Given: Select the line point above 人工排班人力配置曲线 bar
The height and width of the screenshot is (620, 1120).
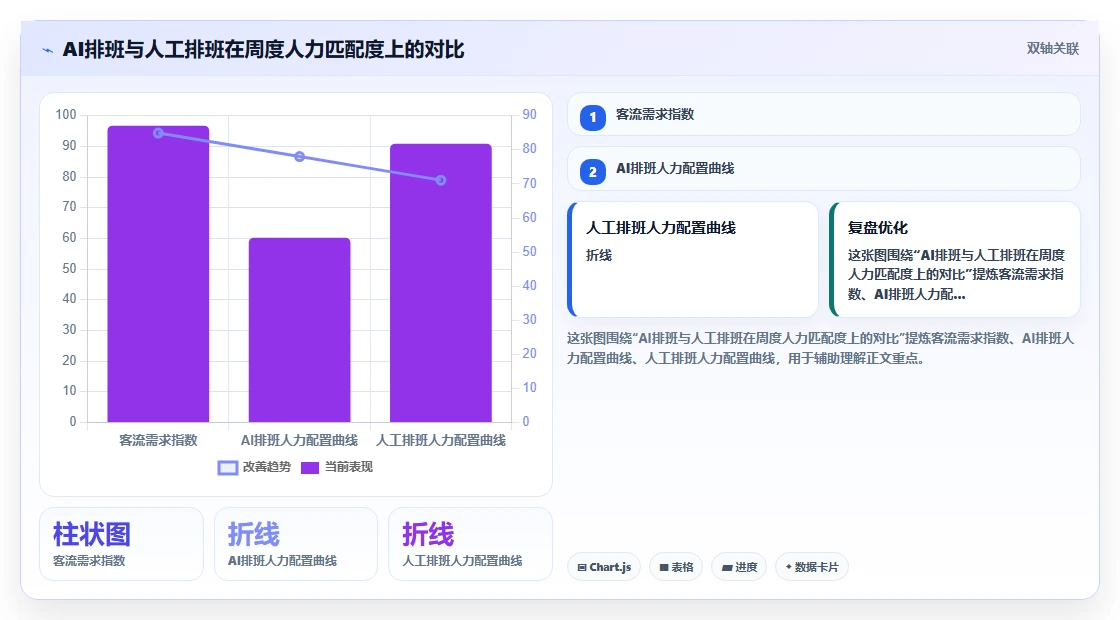Looking at the screenshot, I should pyautogui.click(x=441, y=180).
